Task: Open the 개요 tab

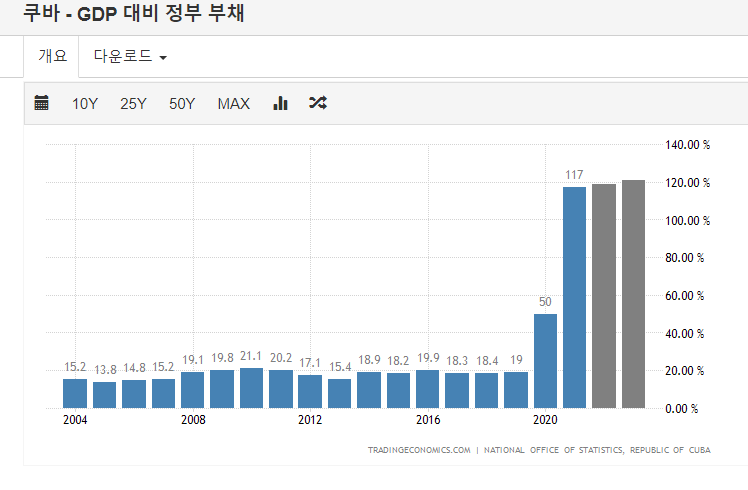Action: [52, 56]
